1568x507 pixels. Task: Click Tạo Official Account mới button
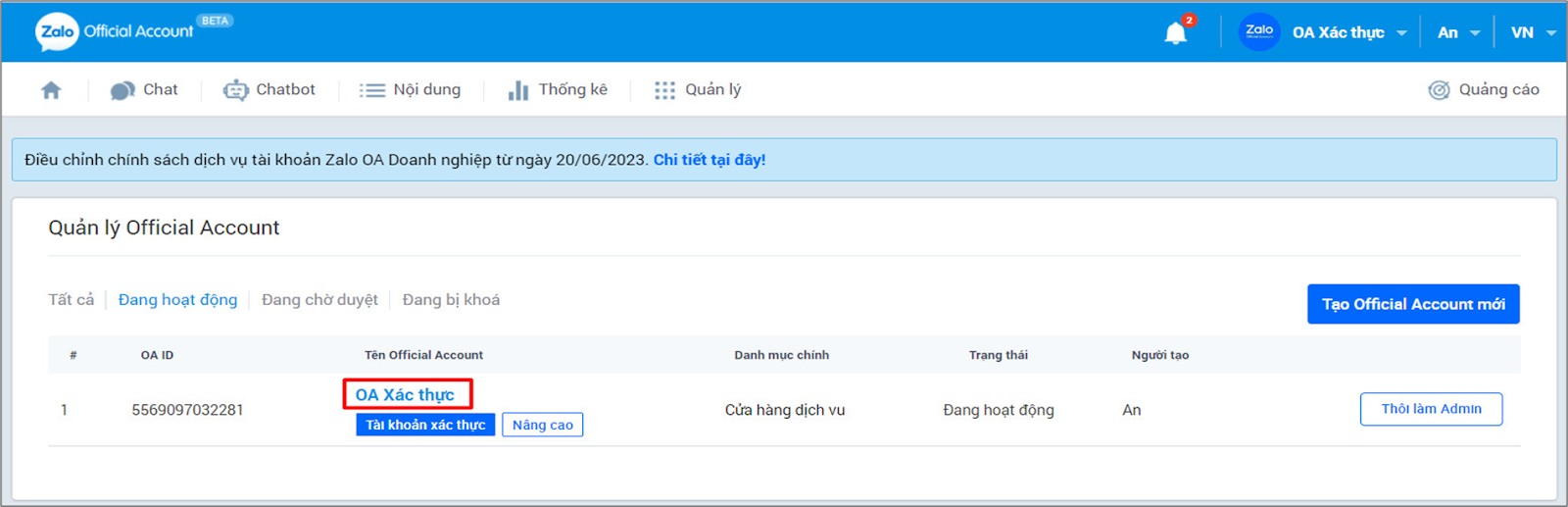tap(1413, 304)
